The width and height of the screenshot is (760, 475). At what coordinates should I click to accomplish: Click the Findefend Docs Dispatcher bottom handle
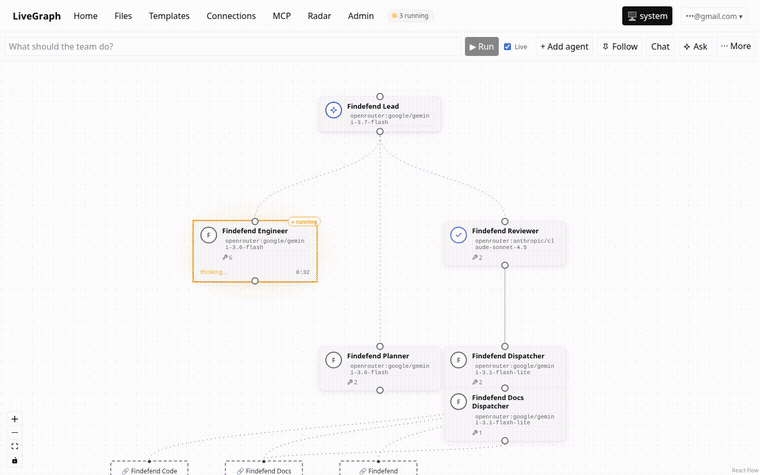tap(505, 441)
